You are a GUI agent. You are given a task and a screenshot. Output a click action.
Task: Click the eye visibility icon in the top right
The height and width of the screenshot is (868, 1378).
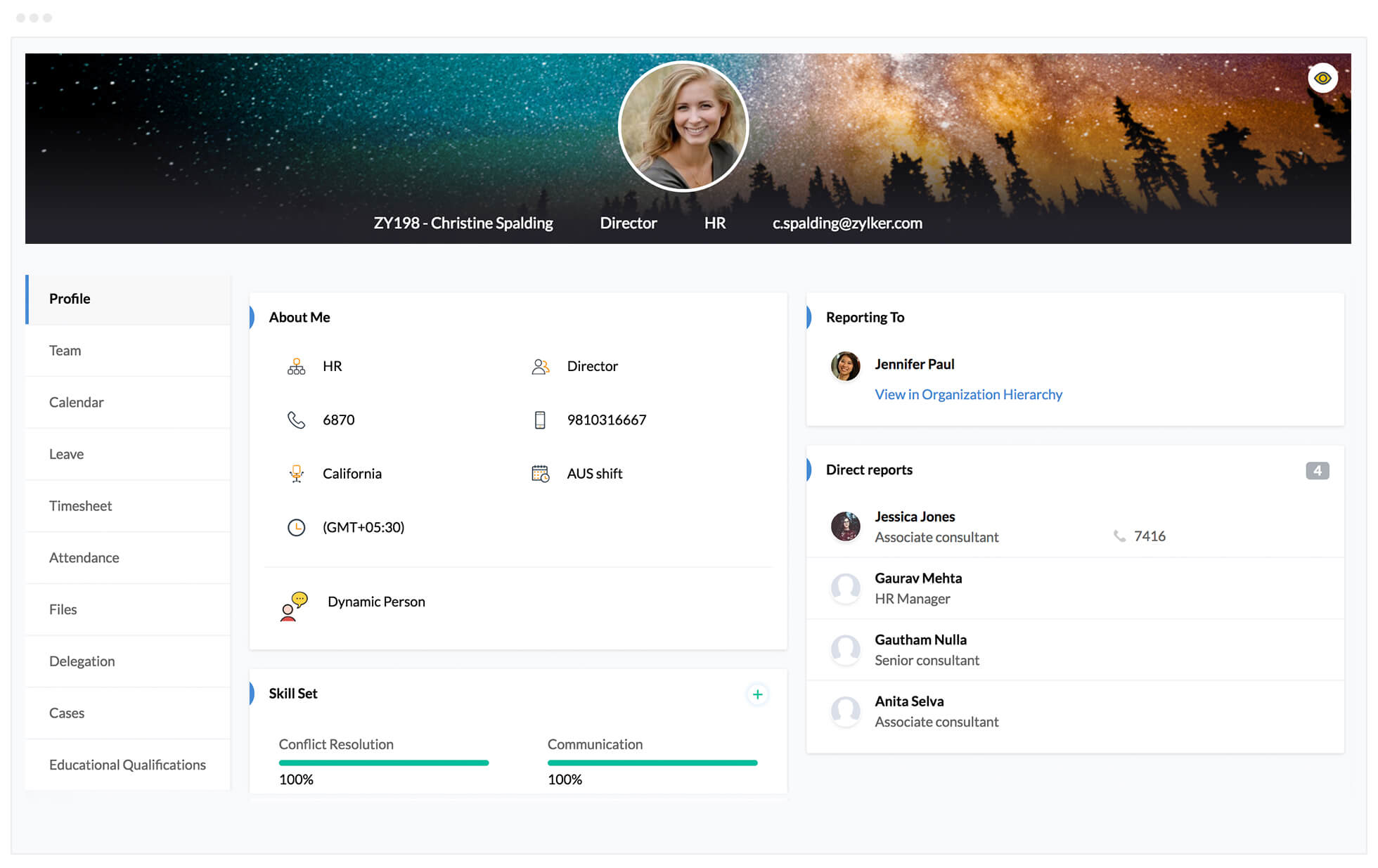pos(1320,77)
